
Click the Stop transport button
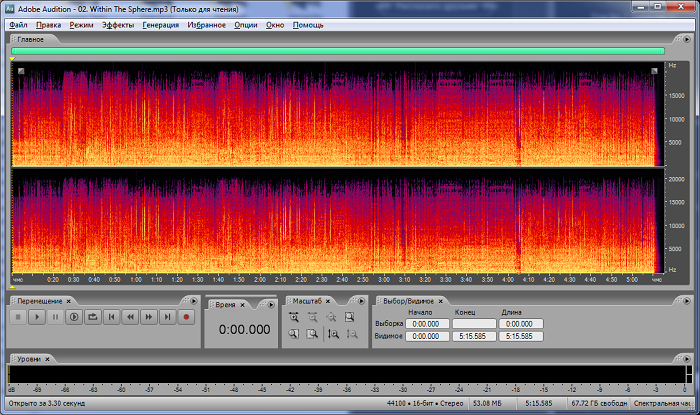tap(17, 317)
